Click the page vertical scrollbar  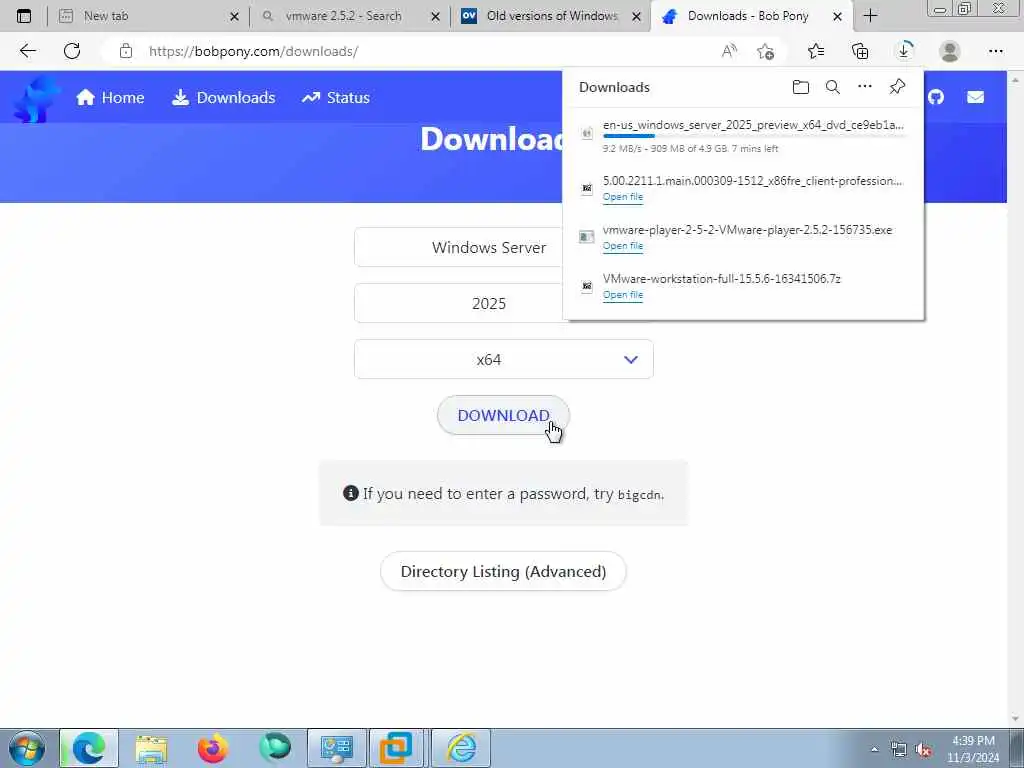coord(1016,398)
